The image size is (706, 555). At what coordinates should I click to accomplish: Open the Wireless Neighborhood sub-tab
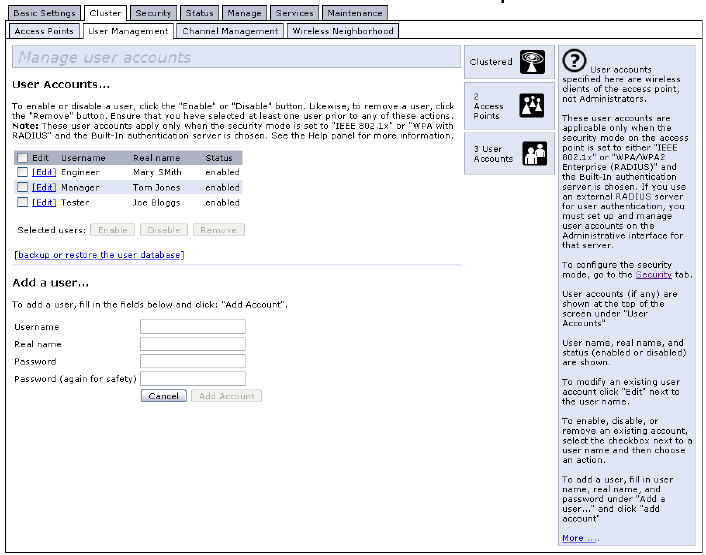pyautogui.click(x=342, y=31)
